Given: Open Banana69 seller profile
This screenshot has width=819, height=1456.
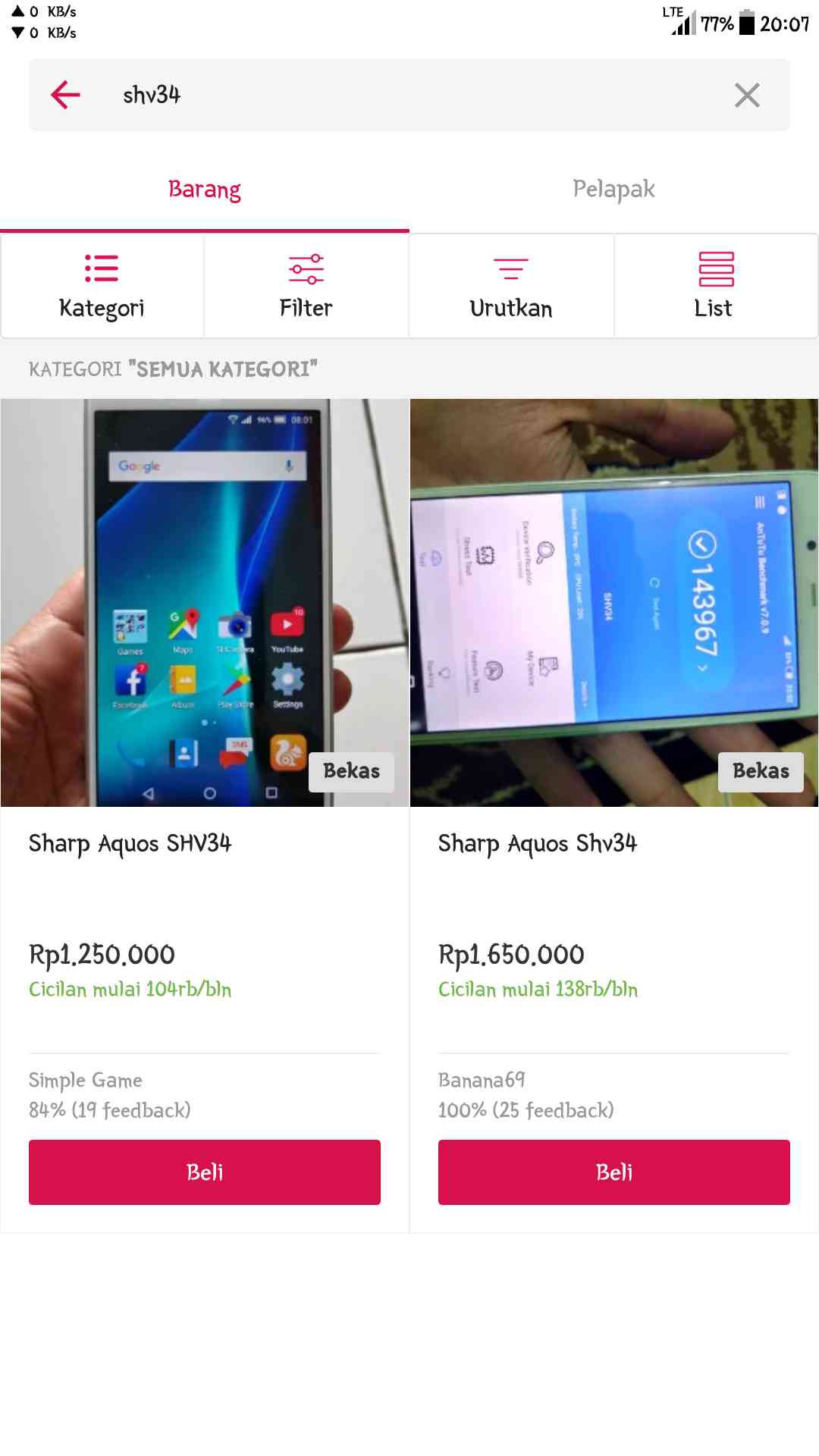Looking at the screenshot, I should click(482, 1080).
